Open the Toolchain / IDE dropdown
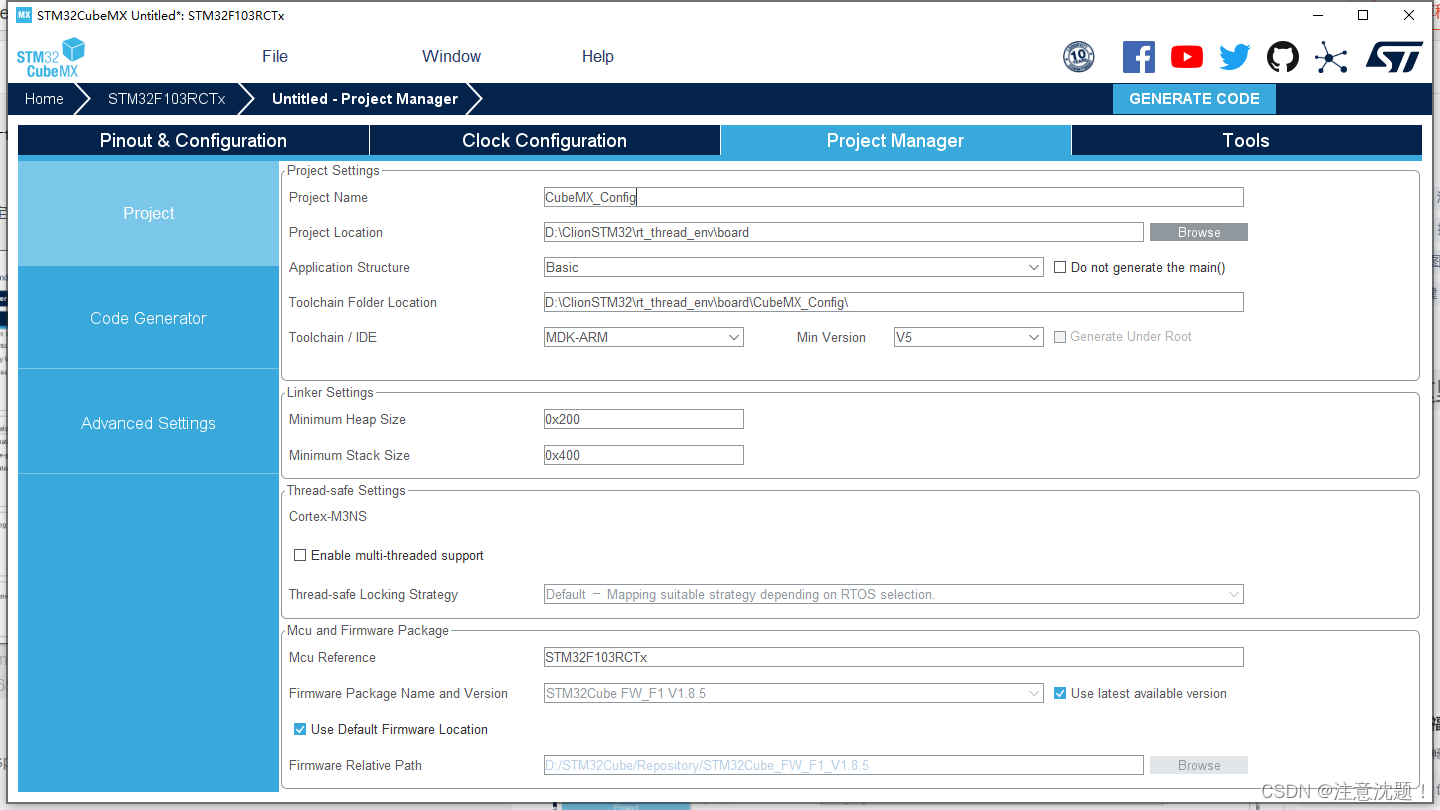Image resolution: width=1440 pixels, height=810 pixels. 644,337
